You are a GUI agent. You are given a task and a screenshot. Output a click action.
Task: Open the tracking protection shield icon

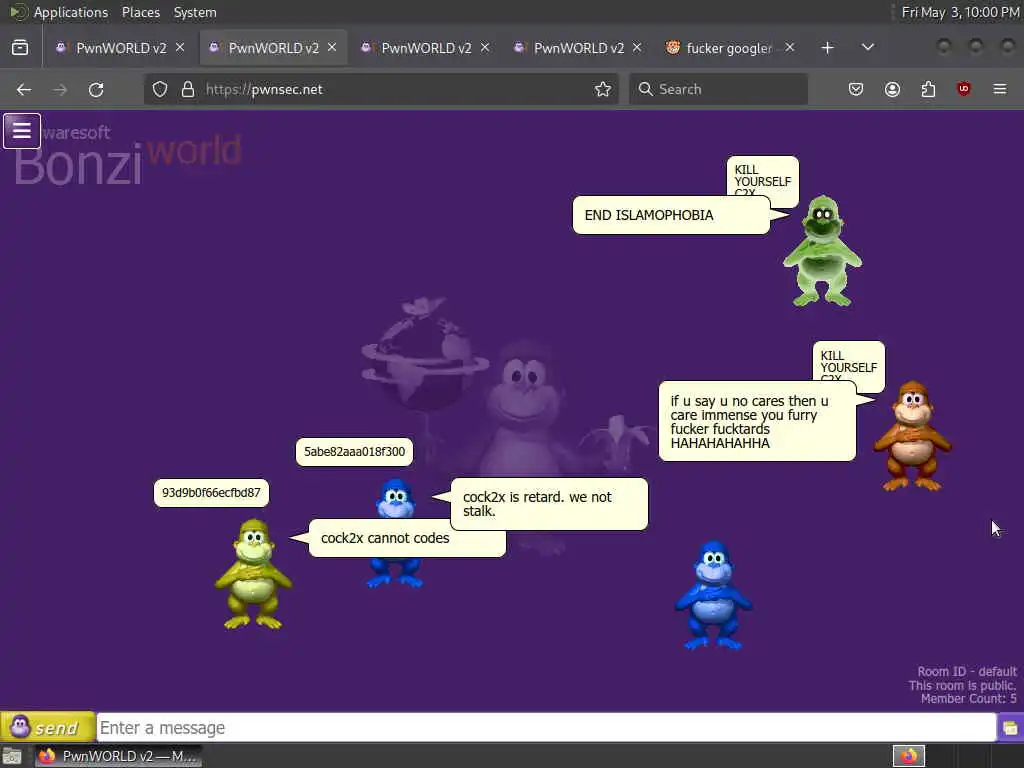tap(160, 89)
